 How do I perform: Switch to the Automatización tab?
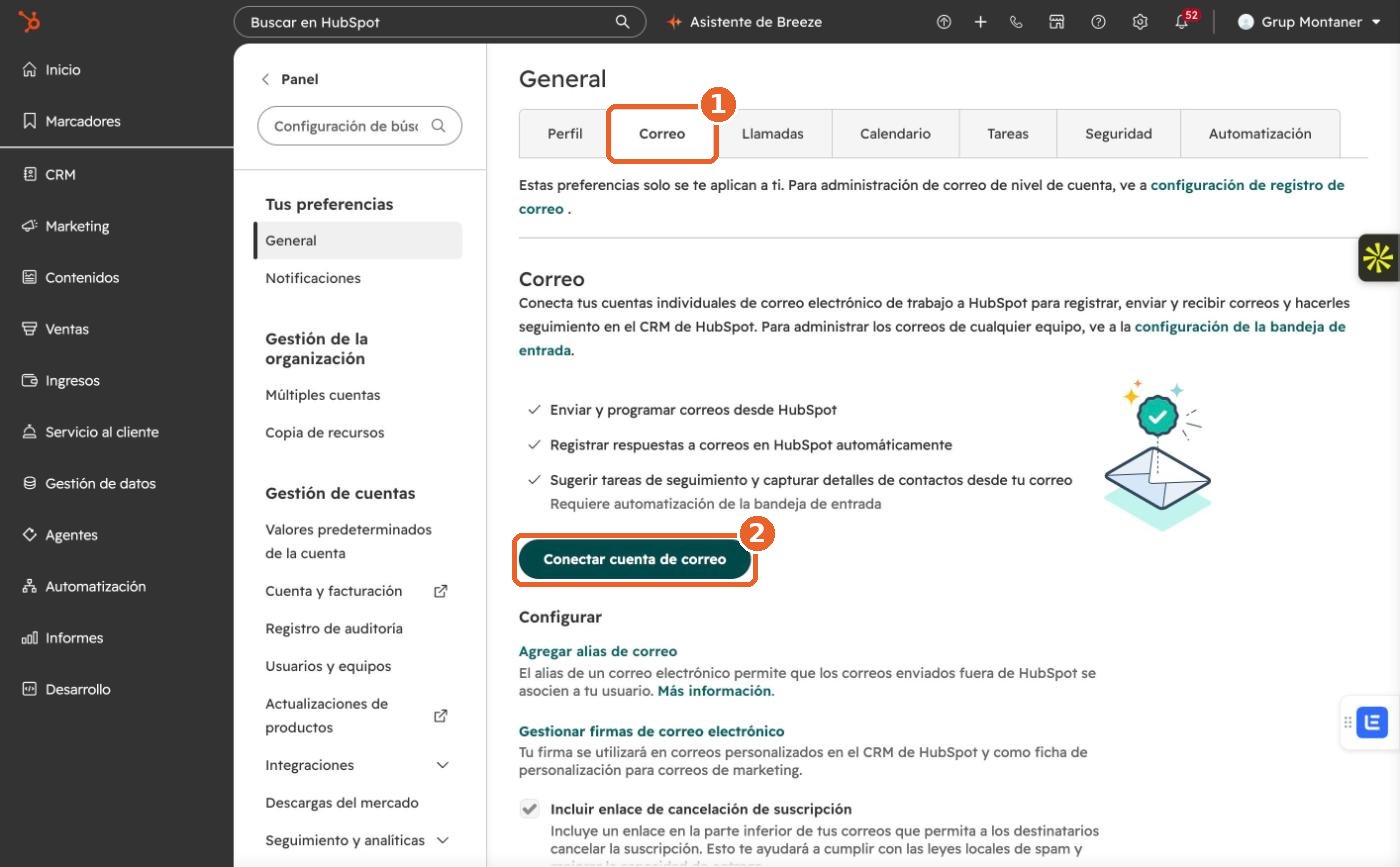tap(1260, 133)
